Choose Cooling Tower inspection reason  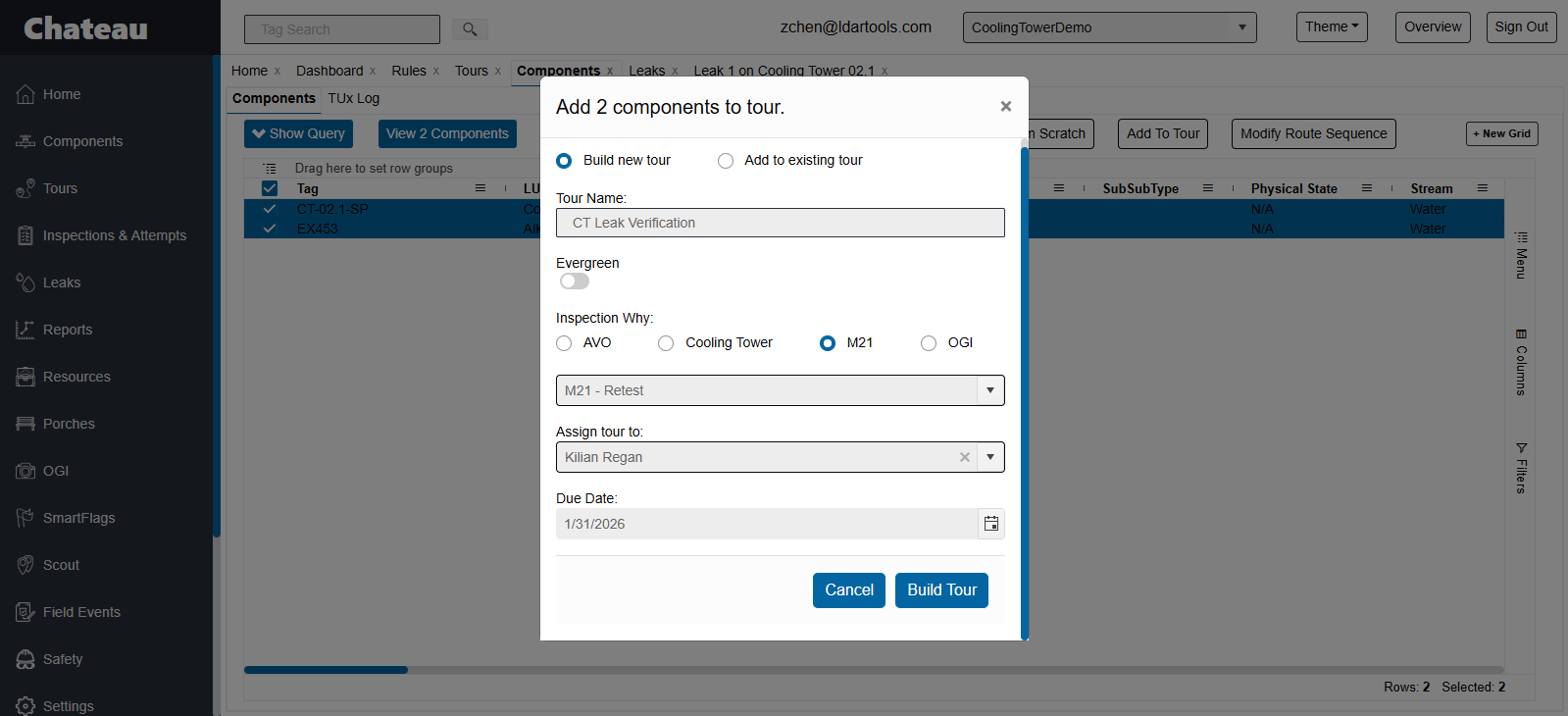(x=667, y=343)
